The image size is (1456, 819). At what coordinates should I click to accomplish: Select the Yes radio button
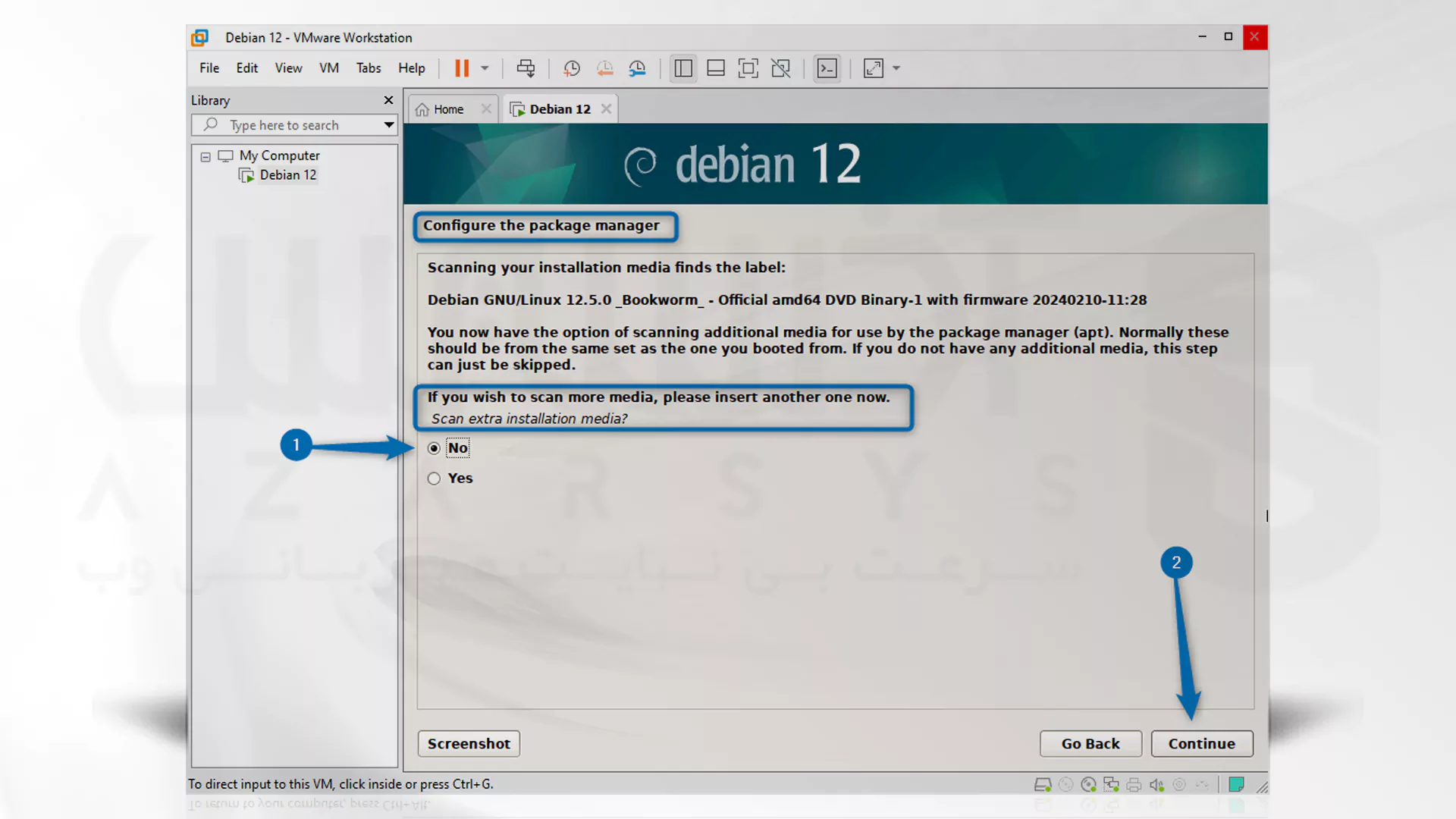click(x=434, y=479)
